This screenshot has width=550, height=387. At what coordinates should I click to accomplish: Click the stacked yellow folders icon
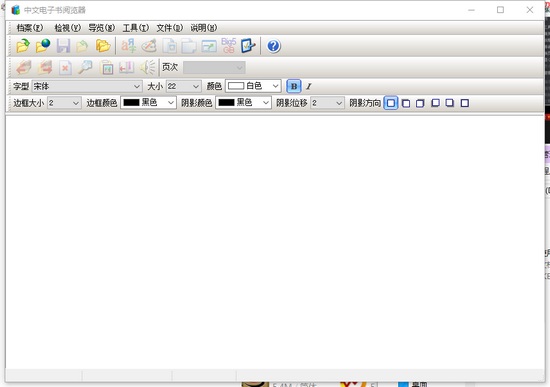(x=103, y=46)
